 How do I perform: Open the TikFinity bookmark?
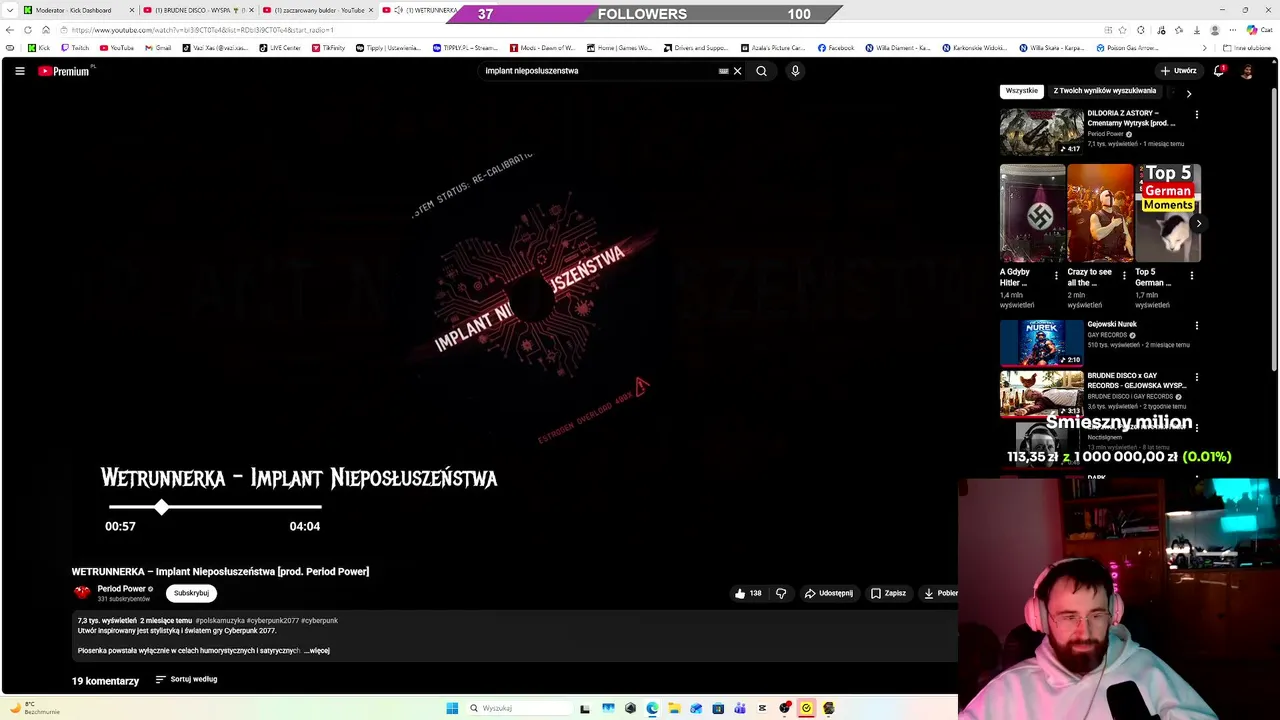click(x=328, y=48)
